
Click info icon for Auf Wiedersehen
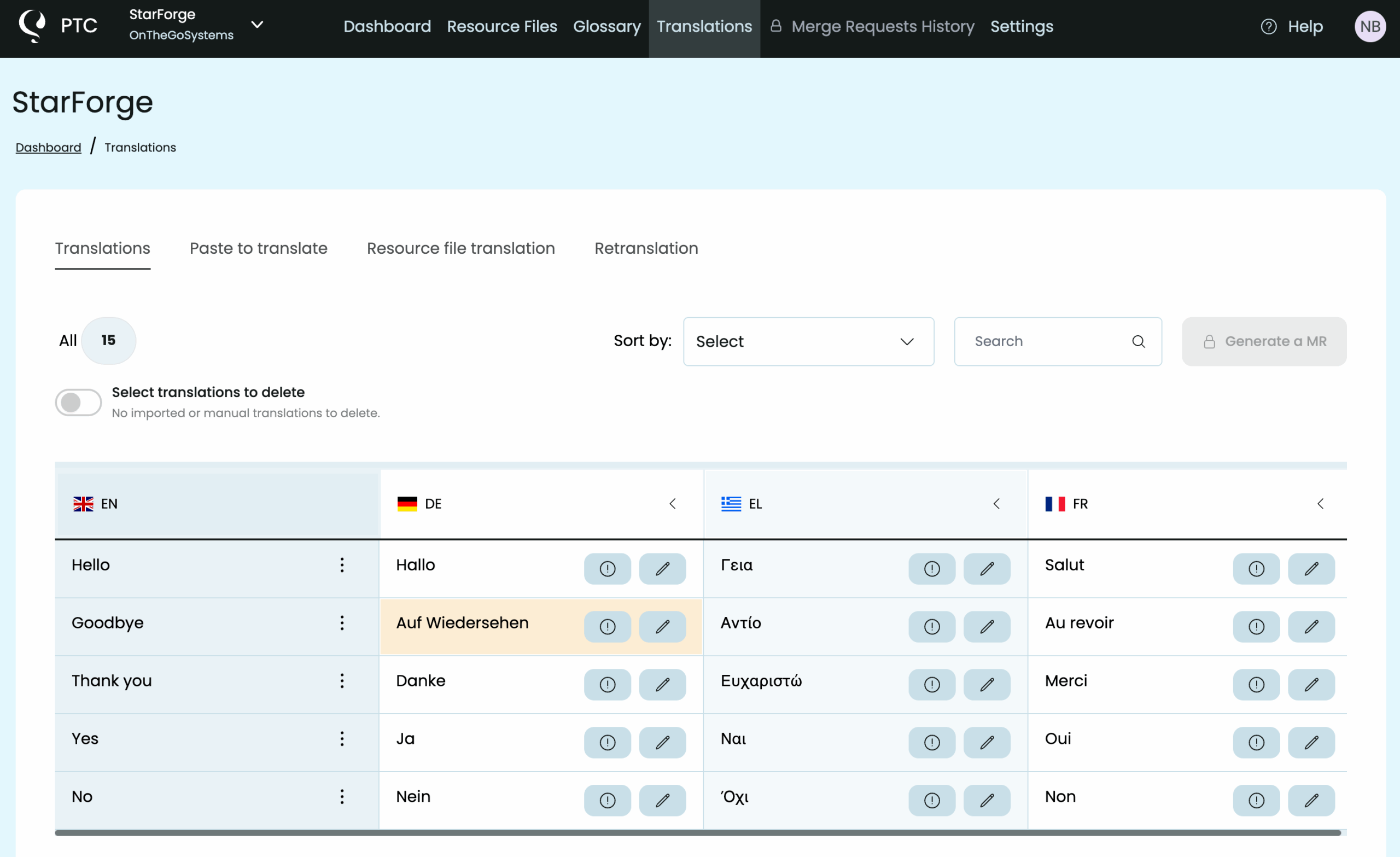click(608, 626)
